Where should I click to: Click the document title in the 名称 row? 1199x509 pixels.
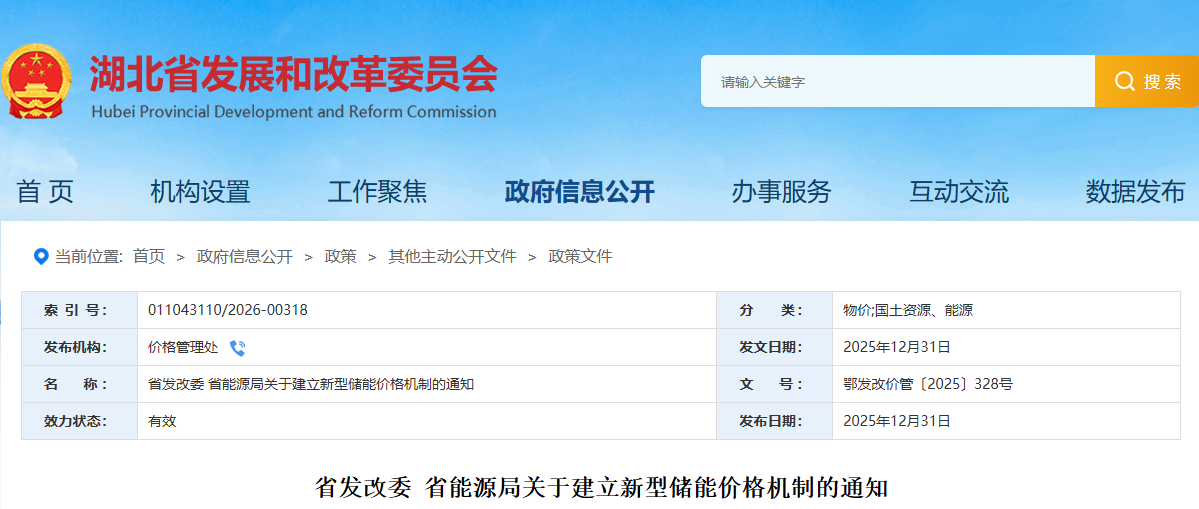point(311,384)
